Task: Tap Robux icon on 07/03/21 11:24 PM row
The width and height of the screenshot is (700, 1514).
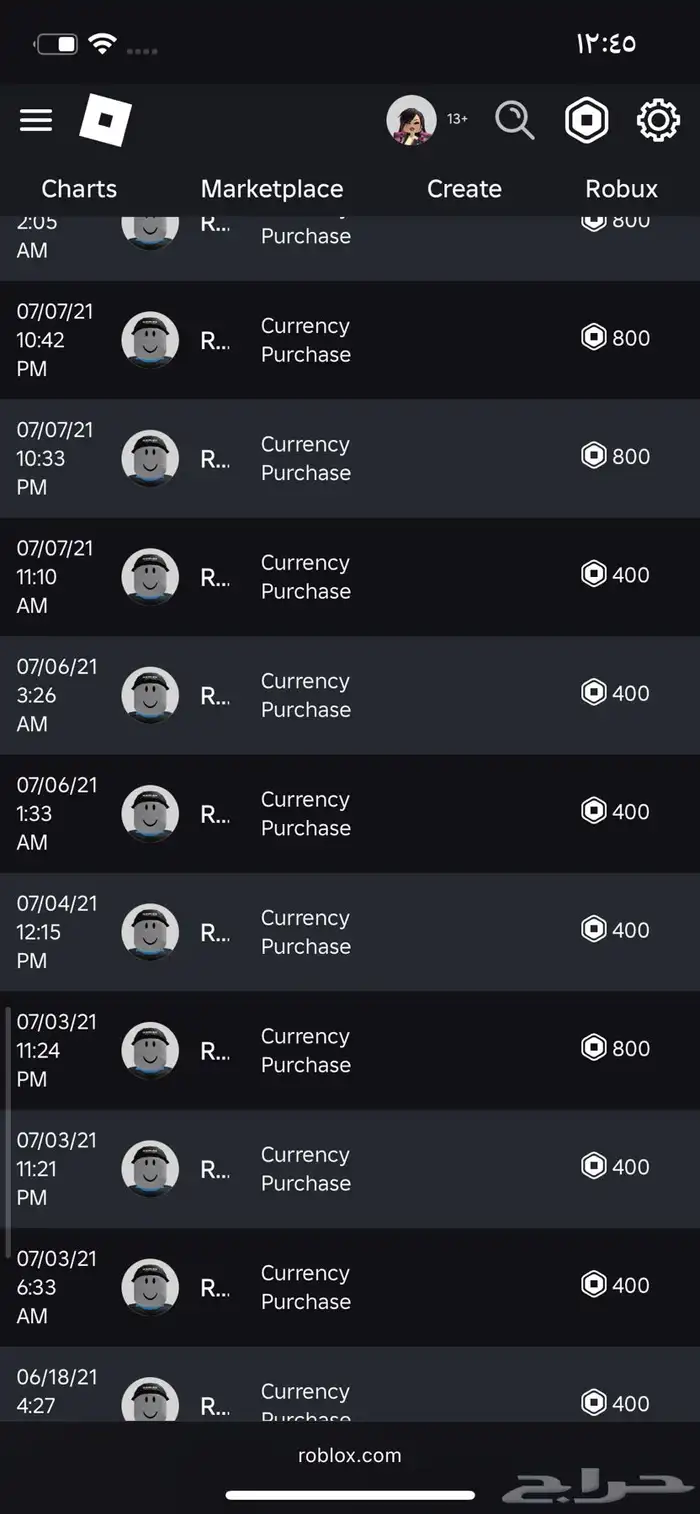Action: pyautogui.click(x=594, y=1048)
